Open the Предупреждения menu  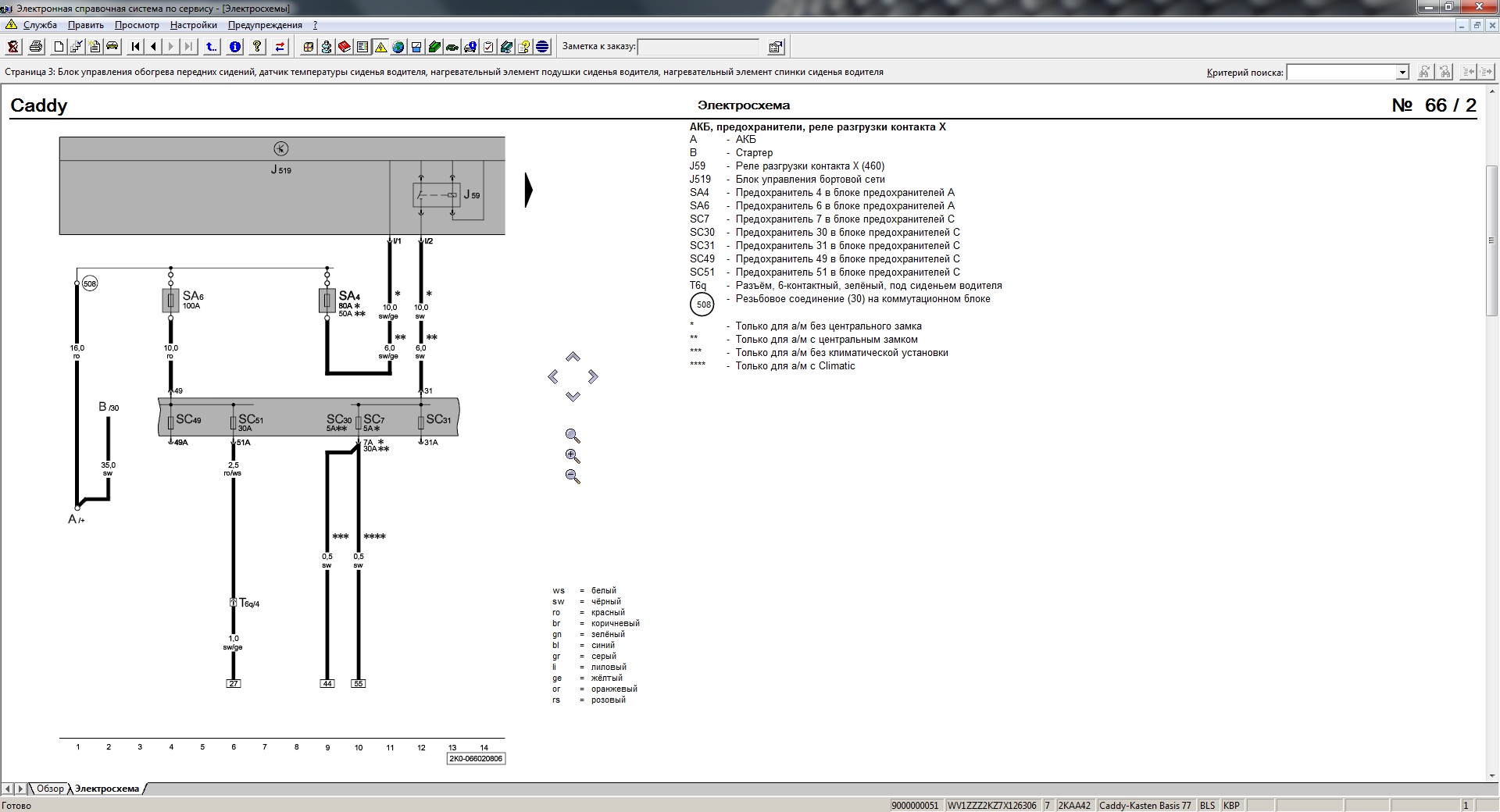pos(265,25)
